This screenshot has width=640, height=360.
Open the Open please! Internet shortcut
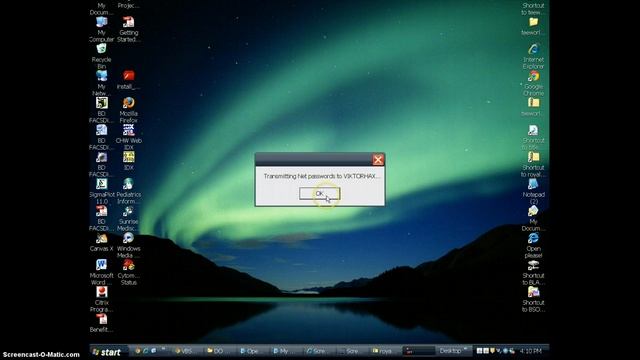point(533,245)
